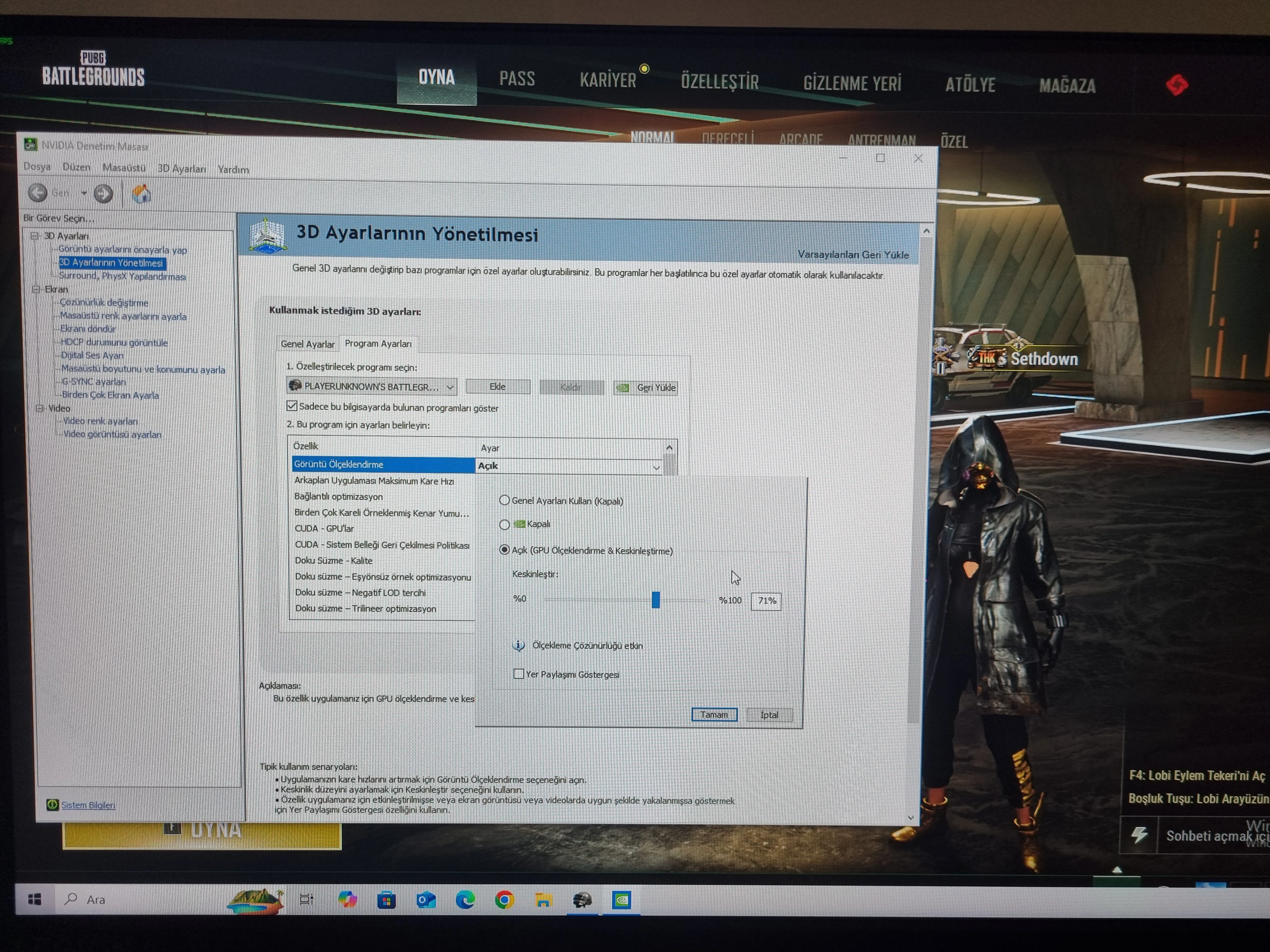Open the Sistem Bilgileri link
Image resolution: width=1270 pixels, height=952 pixels.
(x=88, y=805)
